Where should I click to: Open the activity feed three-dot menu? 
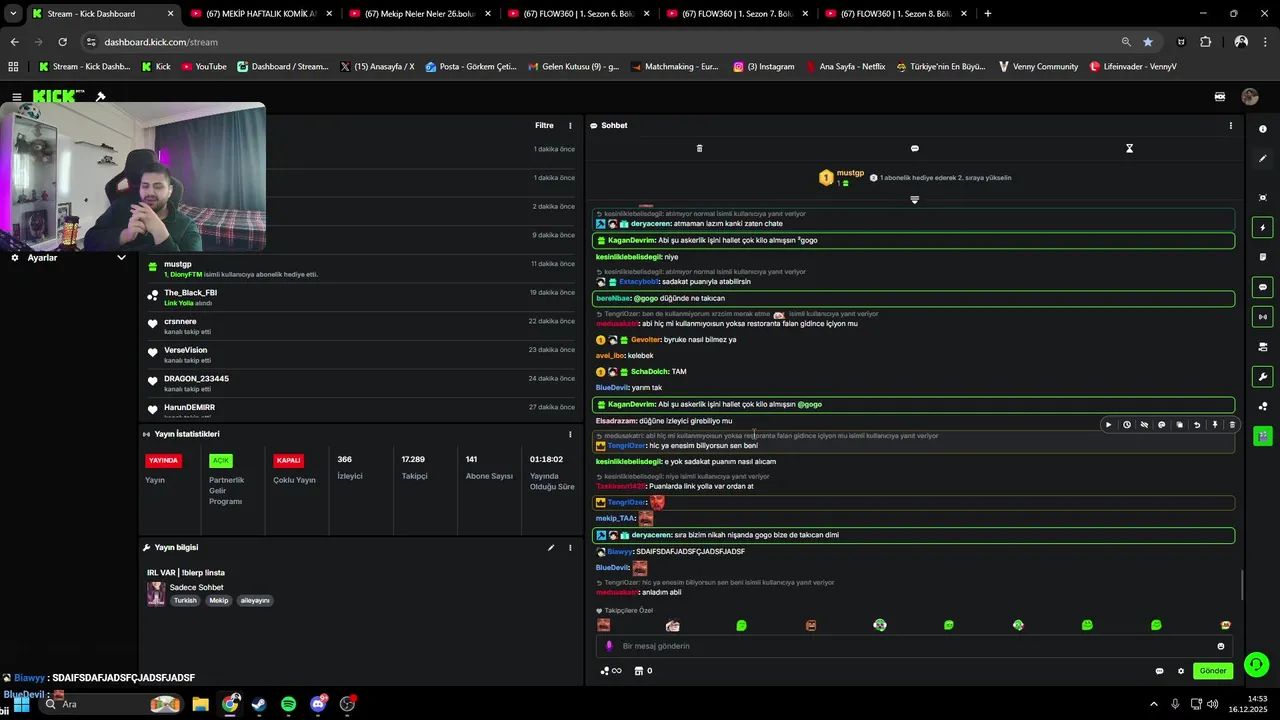pyautogui.click(x=570, y=126)
